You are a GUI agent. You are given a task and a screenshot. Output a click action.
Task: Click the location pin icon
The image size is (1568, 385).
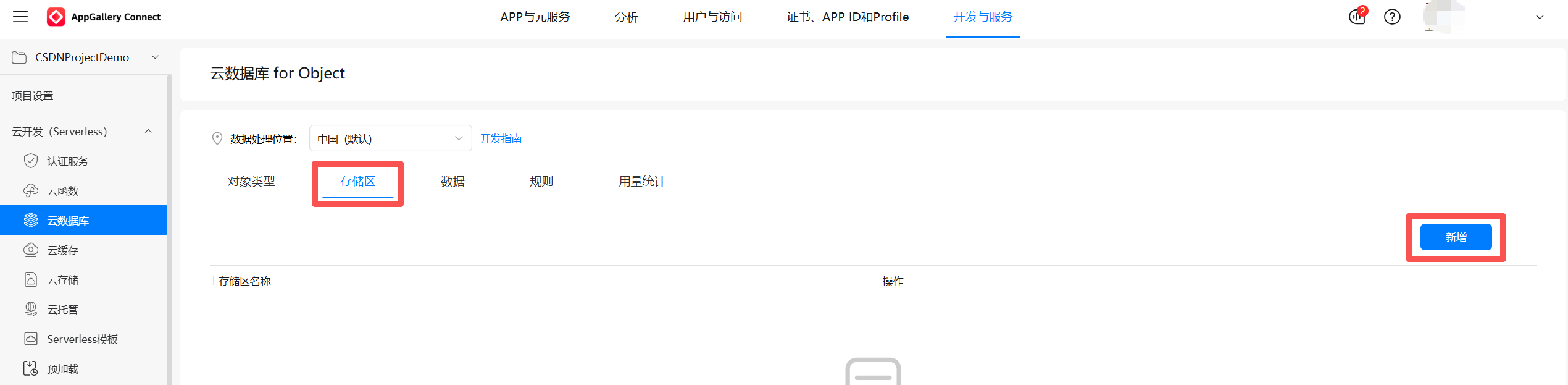[217, 138]
